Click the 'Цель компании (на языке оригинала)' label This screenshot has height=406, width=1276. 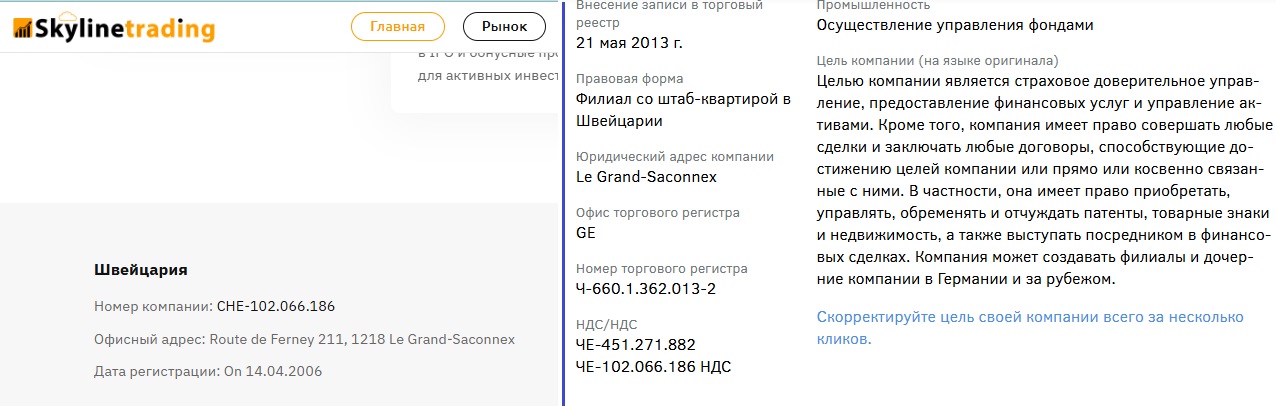(x=937, y=61)
